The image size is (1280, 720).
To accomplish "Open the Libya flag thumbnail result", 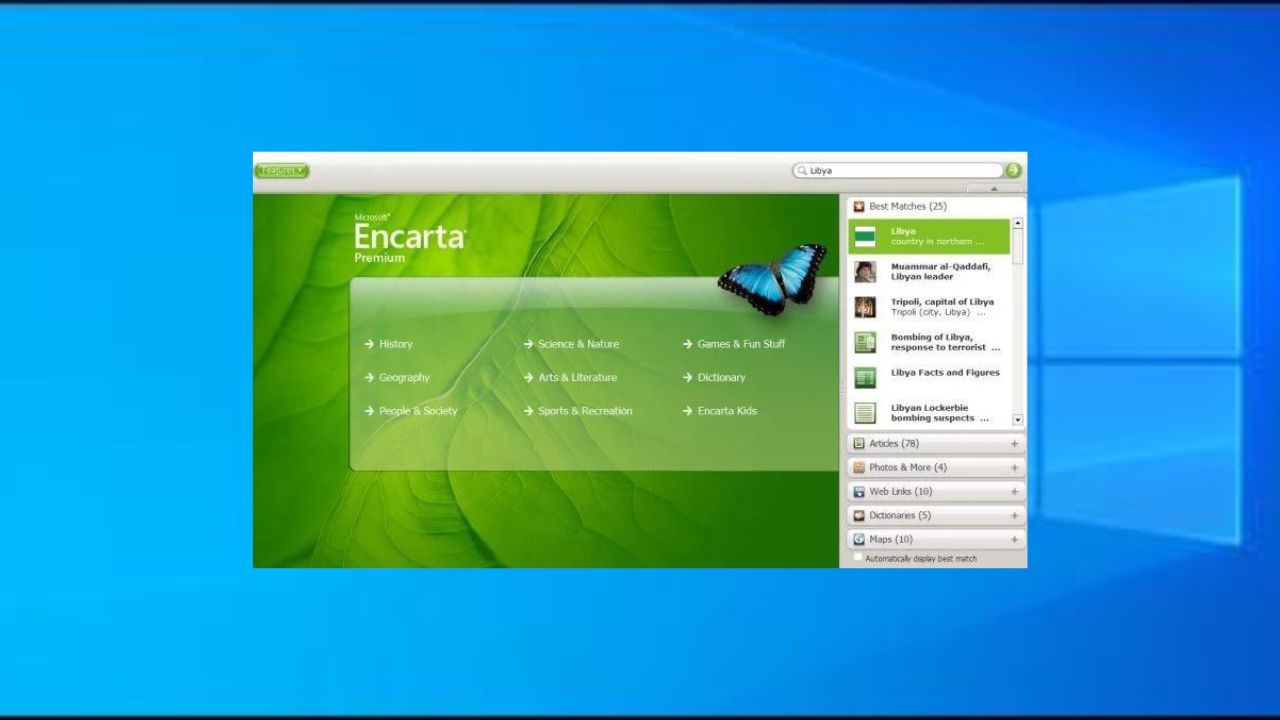I will [865, 237].
